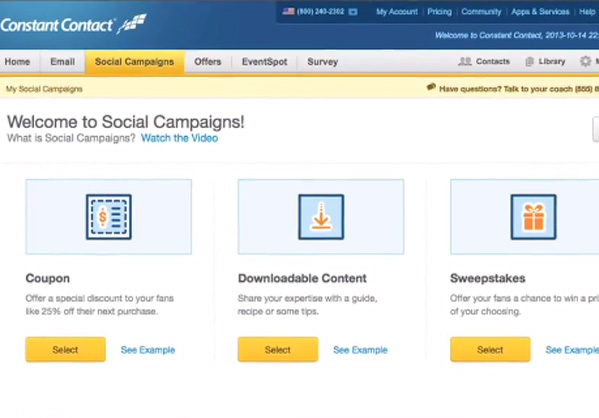The image size is (599, 418).
Task: Click the Constant Contact logo
Action: pyautogui.click(x=73, y=24)
